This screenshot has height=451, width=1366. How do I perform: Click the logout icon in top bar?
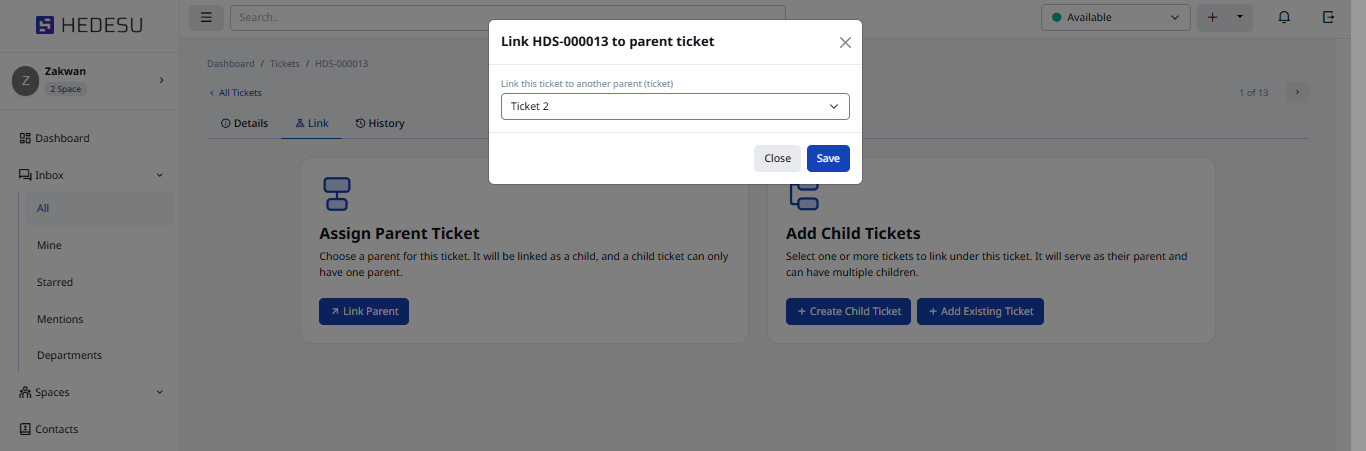pos(1328,17)
